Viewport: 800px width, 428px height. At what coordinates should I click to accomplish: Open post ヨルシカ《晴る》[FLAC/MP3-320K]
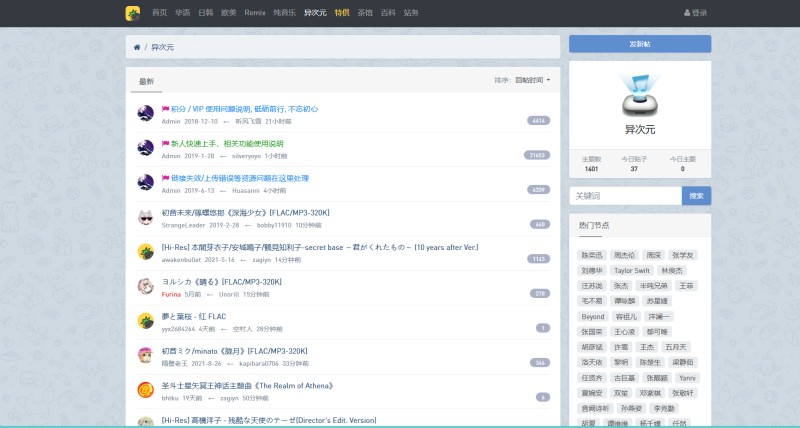click(x=221, y=282)
